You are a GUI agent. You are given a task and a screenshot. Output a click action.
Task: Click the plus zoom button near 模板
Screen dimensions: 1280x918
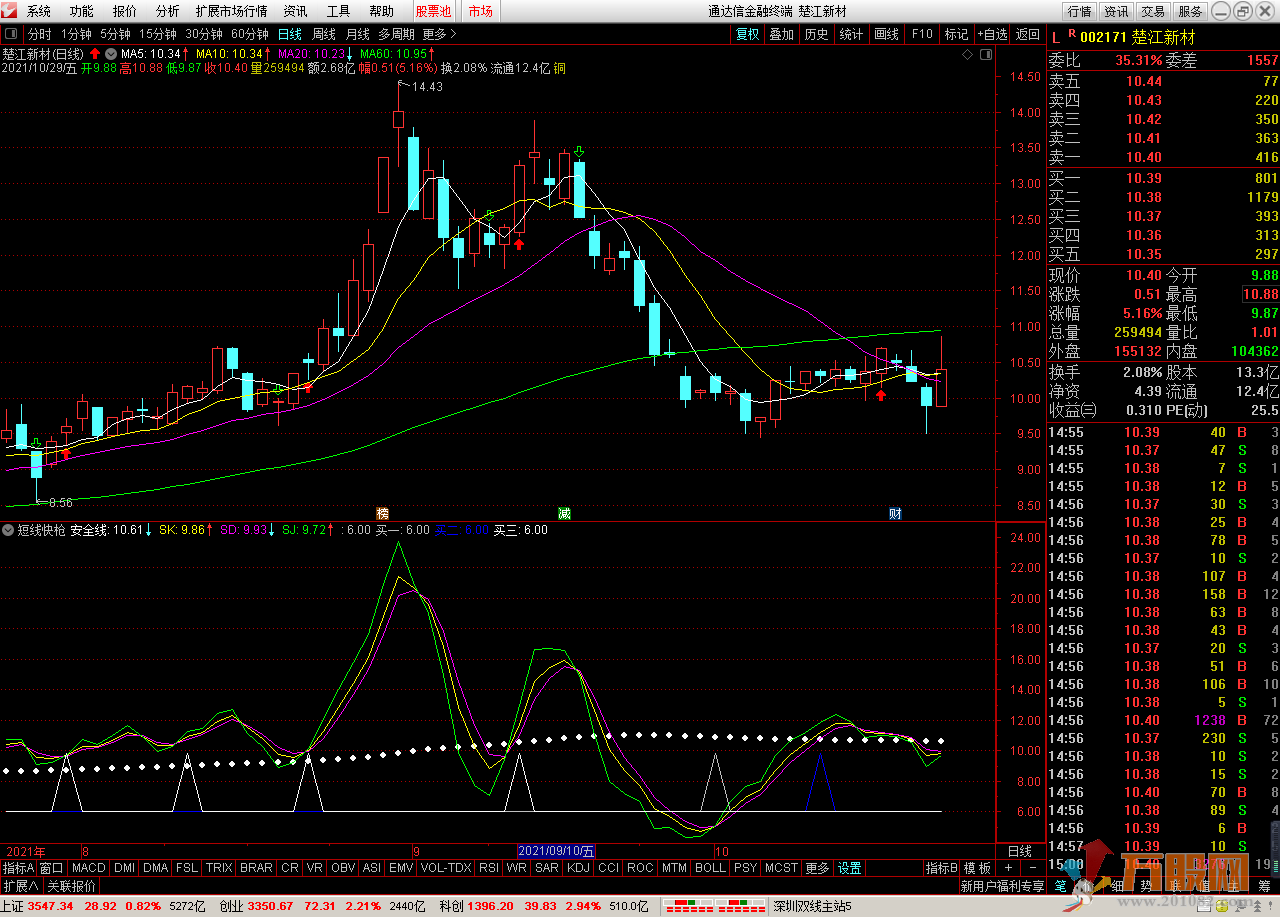click(x=1007, y=868)
